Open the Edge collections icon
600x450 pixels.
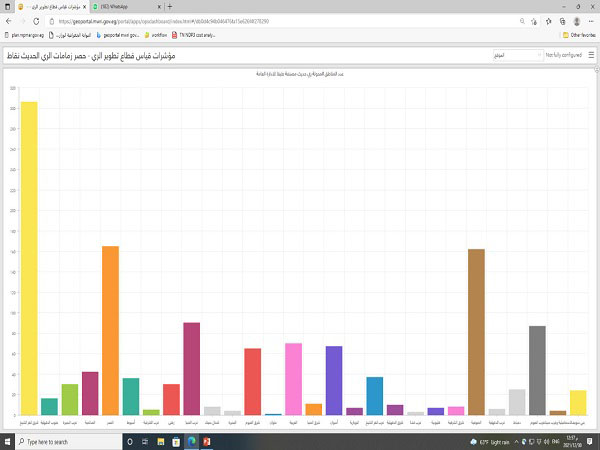562,20
